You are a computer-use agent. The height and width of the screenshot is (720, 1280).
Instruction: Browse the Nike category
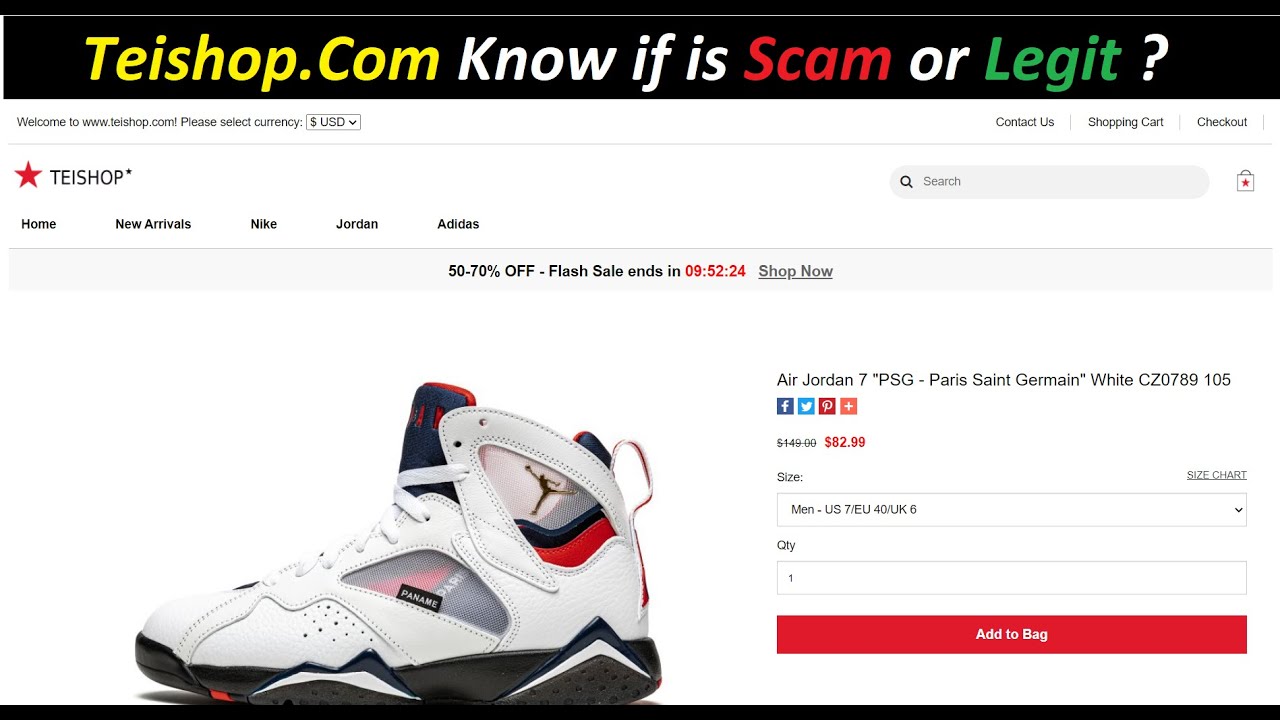pyautogui.click(x=264, y=224)
